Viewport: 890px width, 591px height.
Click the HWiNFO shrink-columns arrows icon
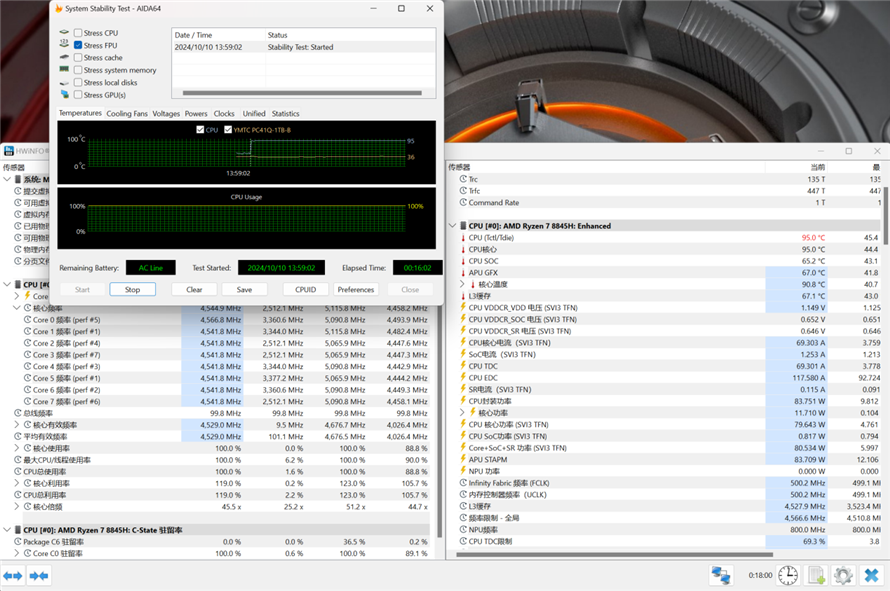pos(39,575)
